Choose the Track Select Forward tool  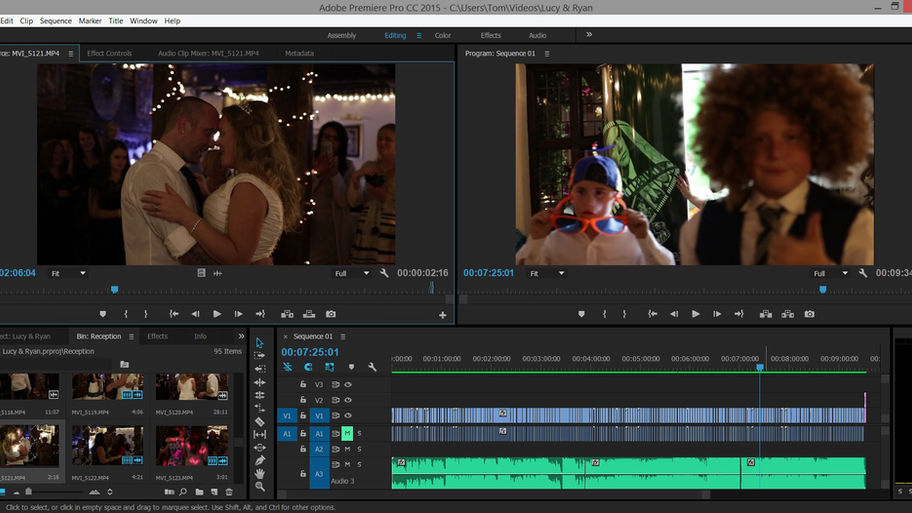(x=260, y=356)
